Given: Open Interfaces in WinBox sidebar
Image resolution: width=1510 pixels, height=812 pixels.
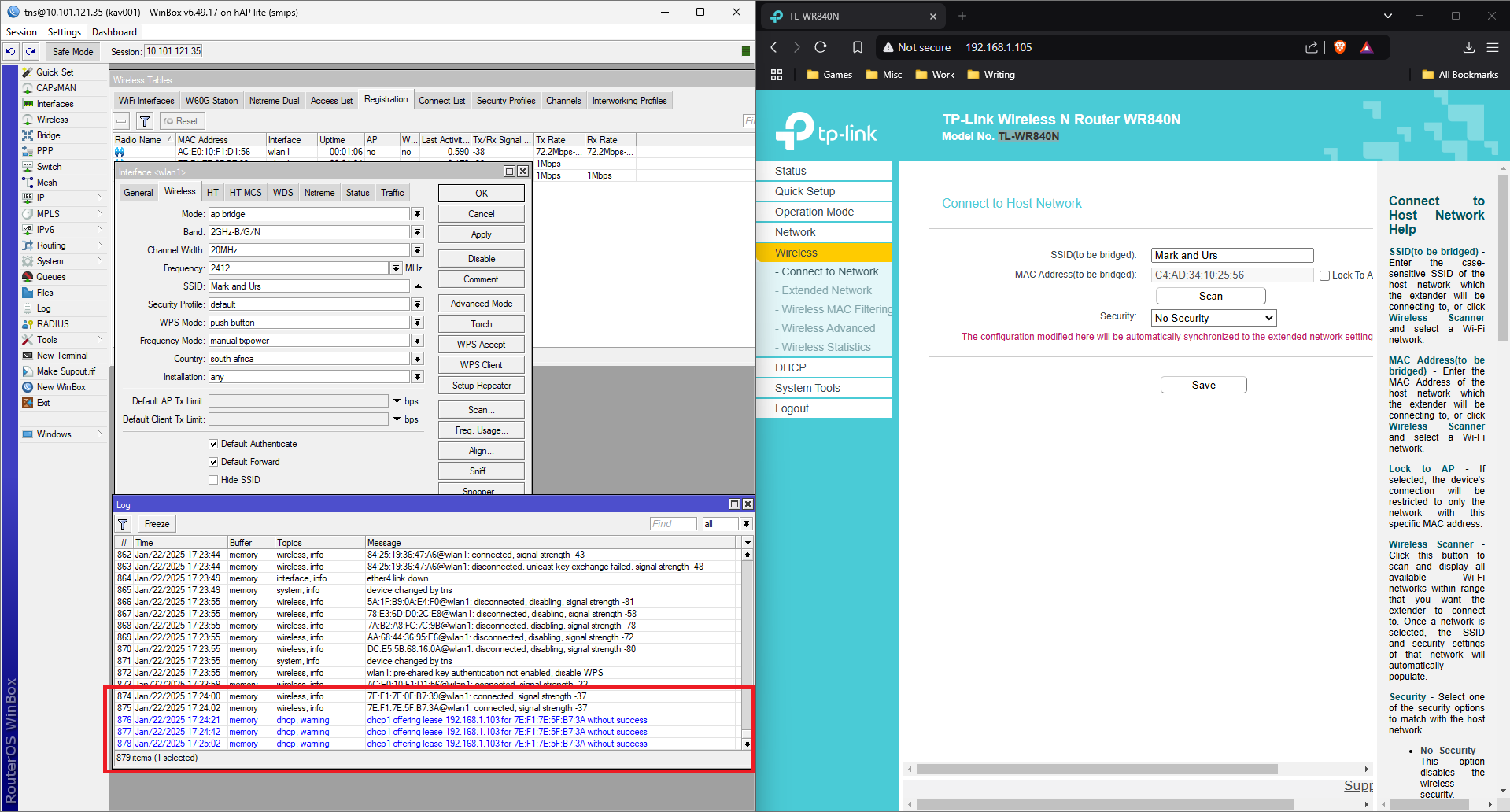Looking at the screenshot, I should [x=55, y=104].
